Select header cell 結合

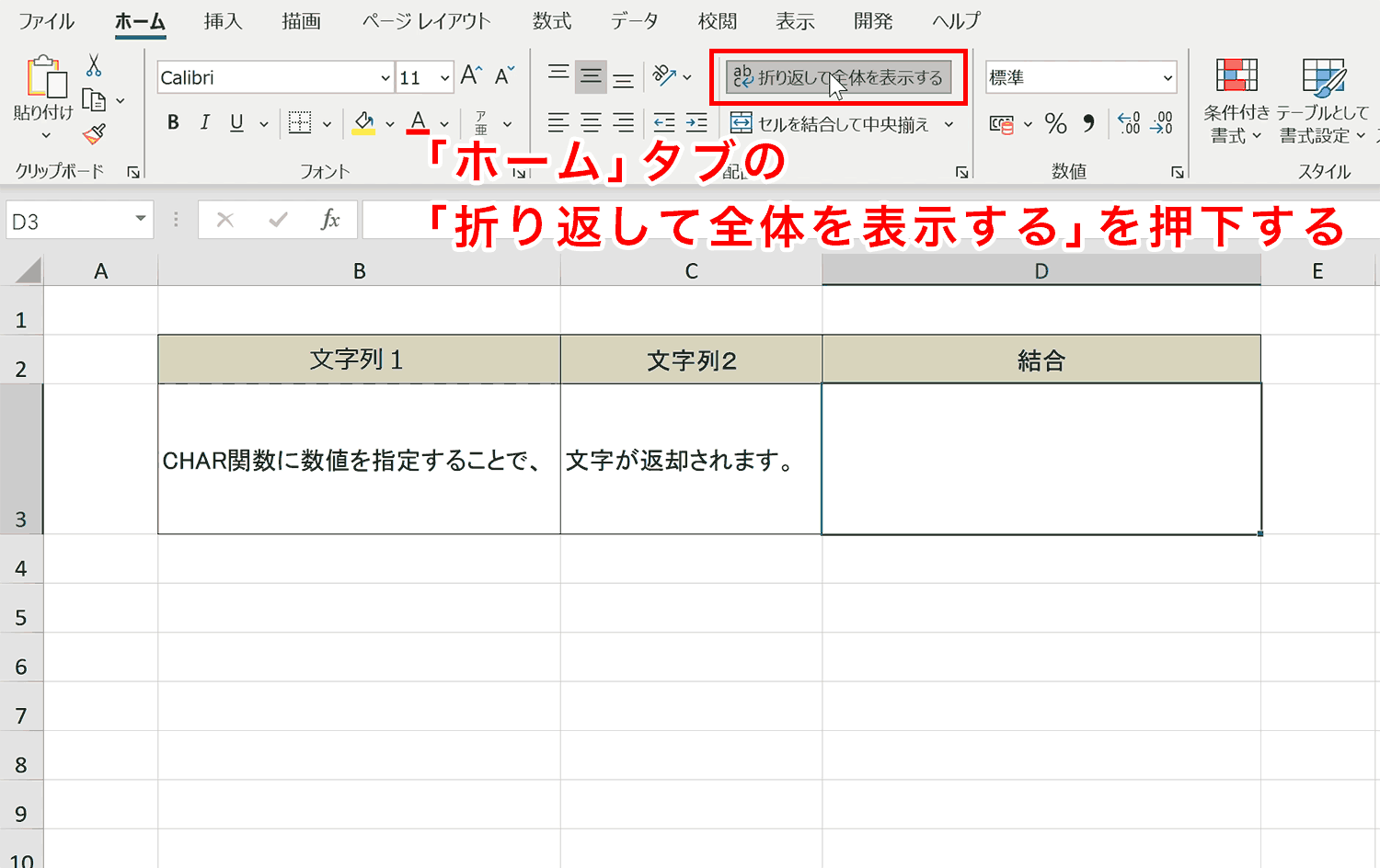1041,360
